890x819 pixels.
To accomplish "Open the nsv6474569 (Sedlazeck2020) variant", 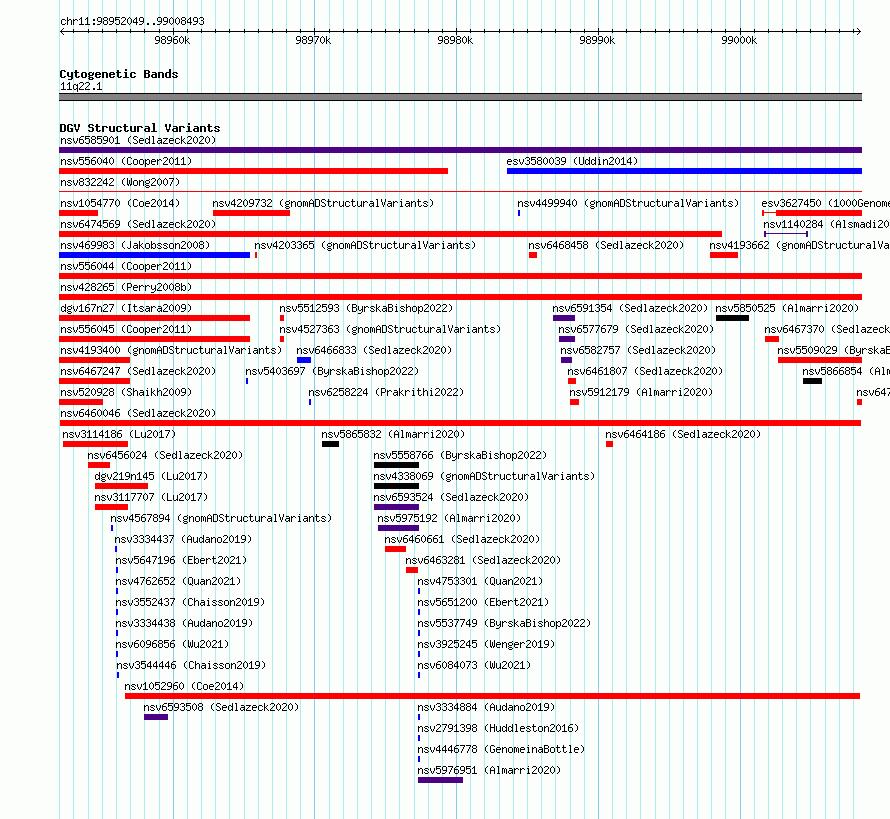I will coord(391,234).
